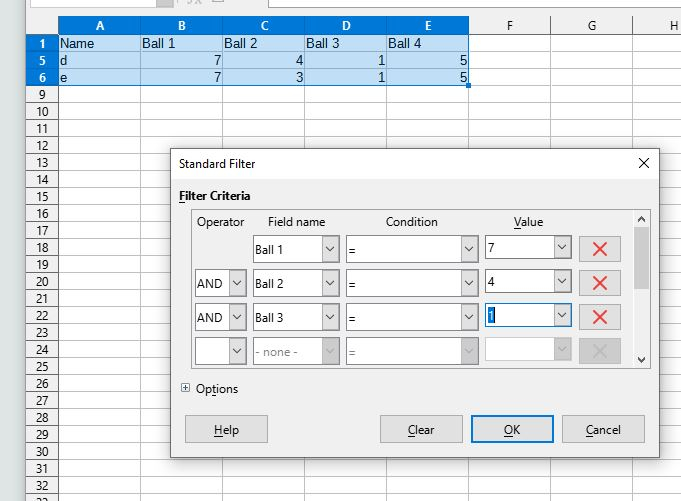Click the Ball 4 header cell

(x=427, y=44)
